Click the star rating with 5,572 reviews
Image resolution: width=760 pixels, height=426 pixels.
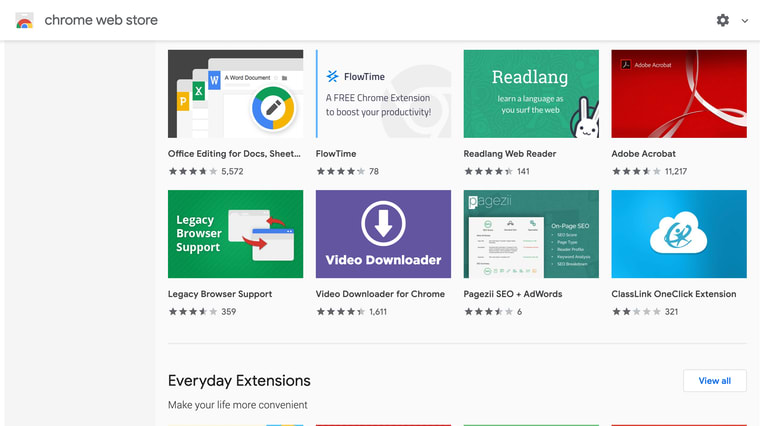[206, 171]
